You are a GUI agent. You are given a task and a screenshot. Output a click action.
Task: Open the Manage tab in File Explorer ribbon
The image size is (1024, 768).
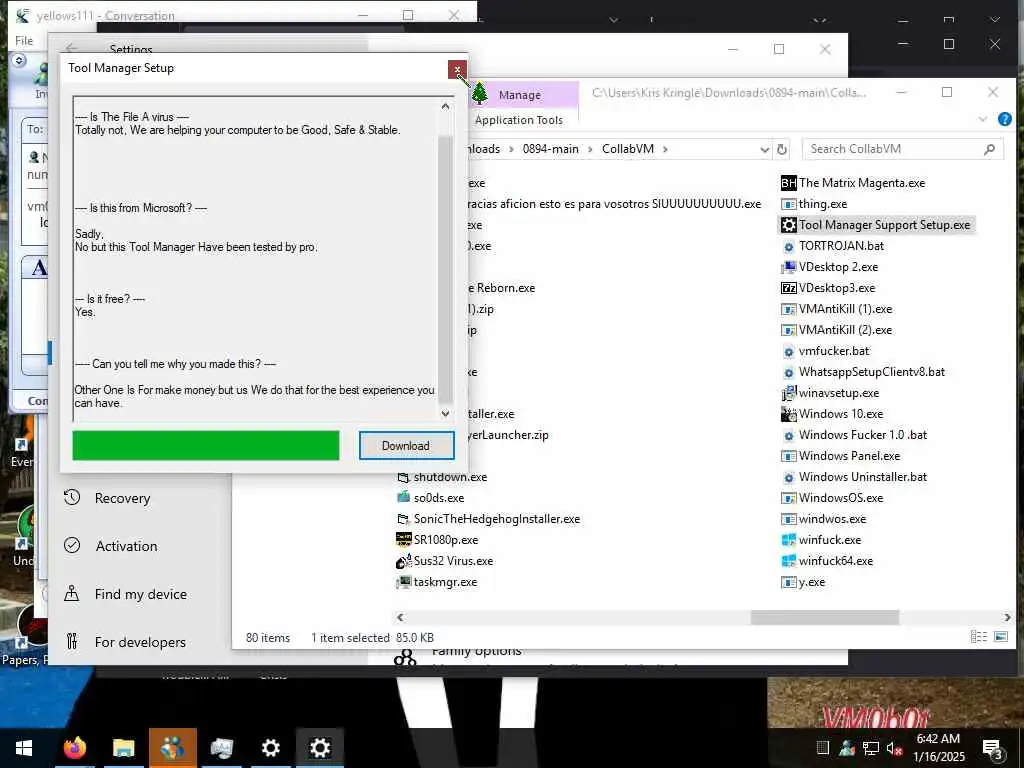click(x=520, y=95)
